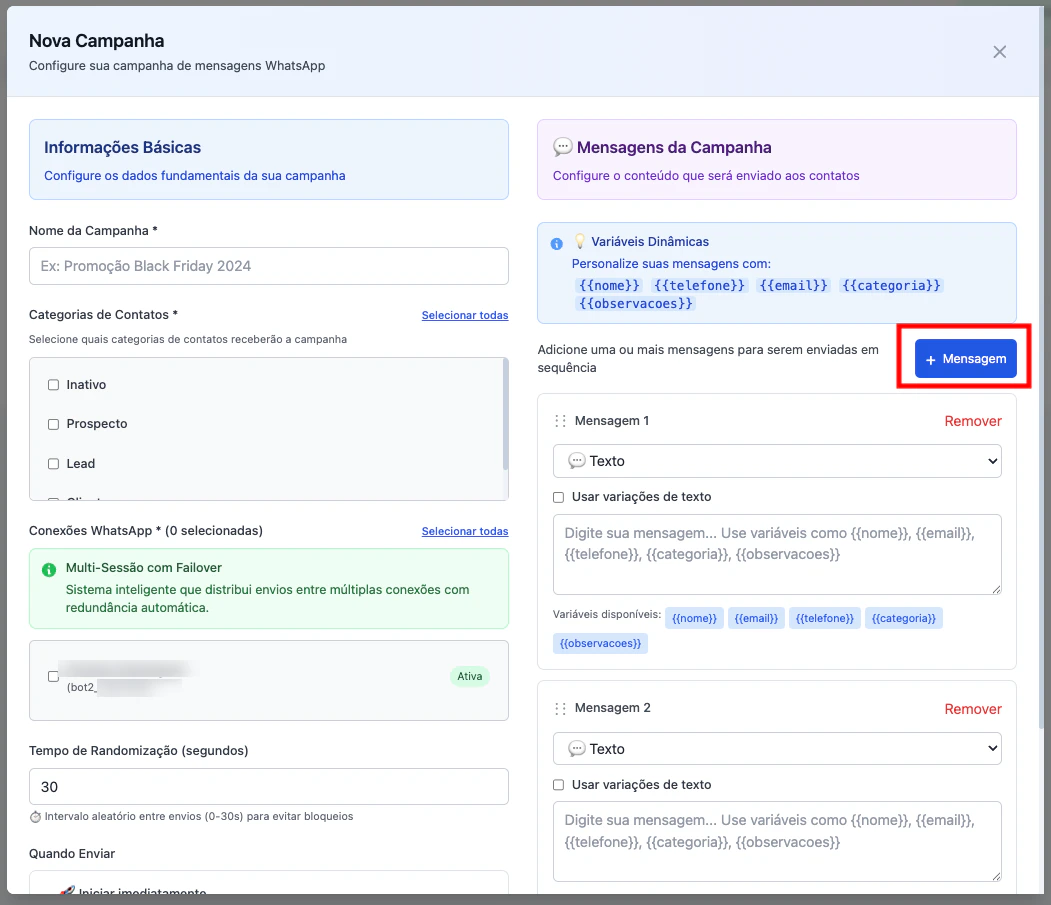This screenshot has width=1051, height=905.
Task: Click {{observacoes}} in Variáveis Dinâmicas box
Action: pos(635,304)
